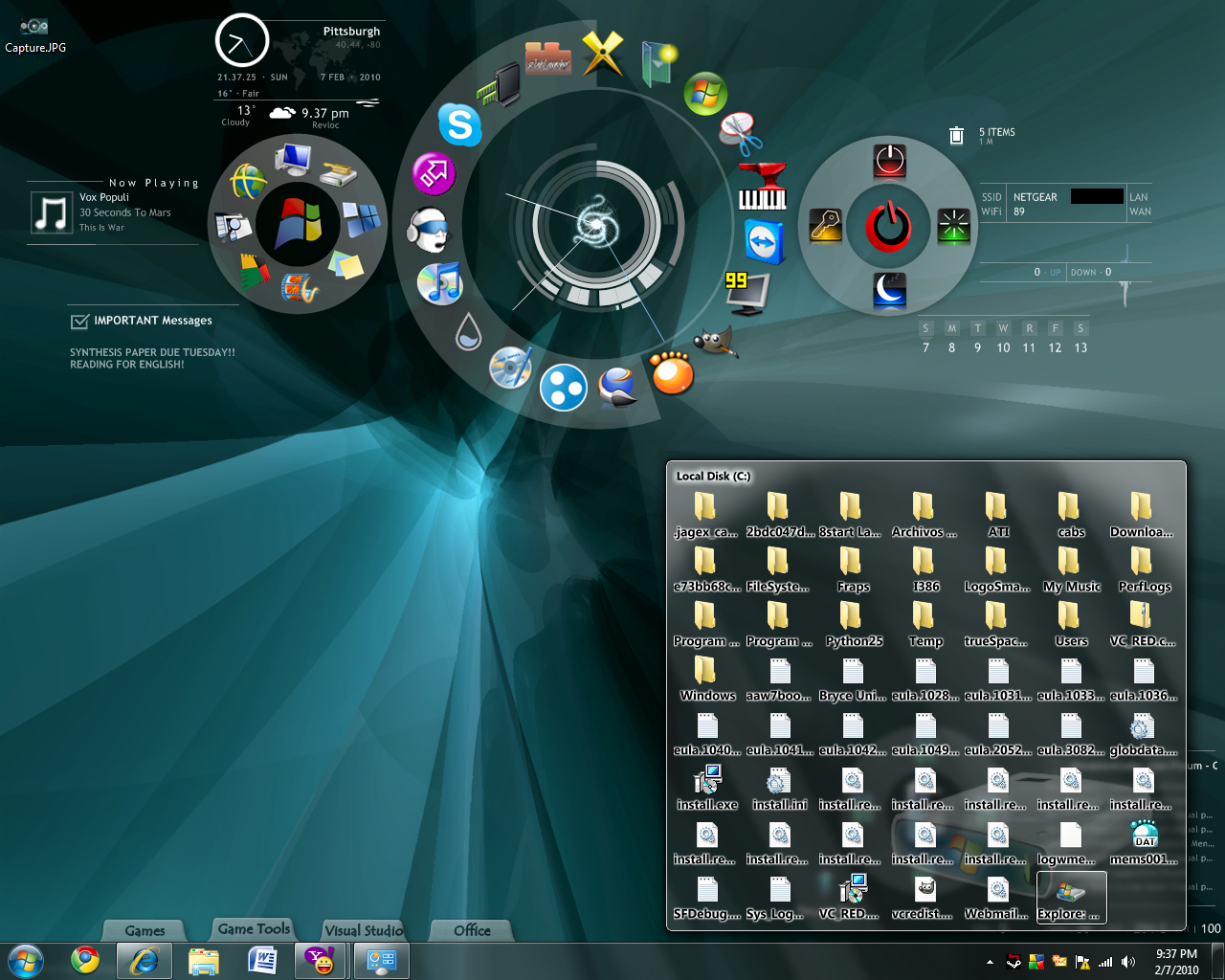The width and height of the screenshot is (1225, 980).
Task: Open the file search magnifier icon
Action: tap(233, 227)
